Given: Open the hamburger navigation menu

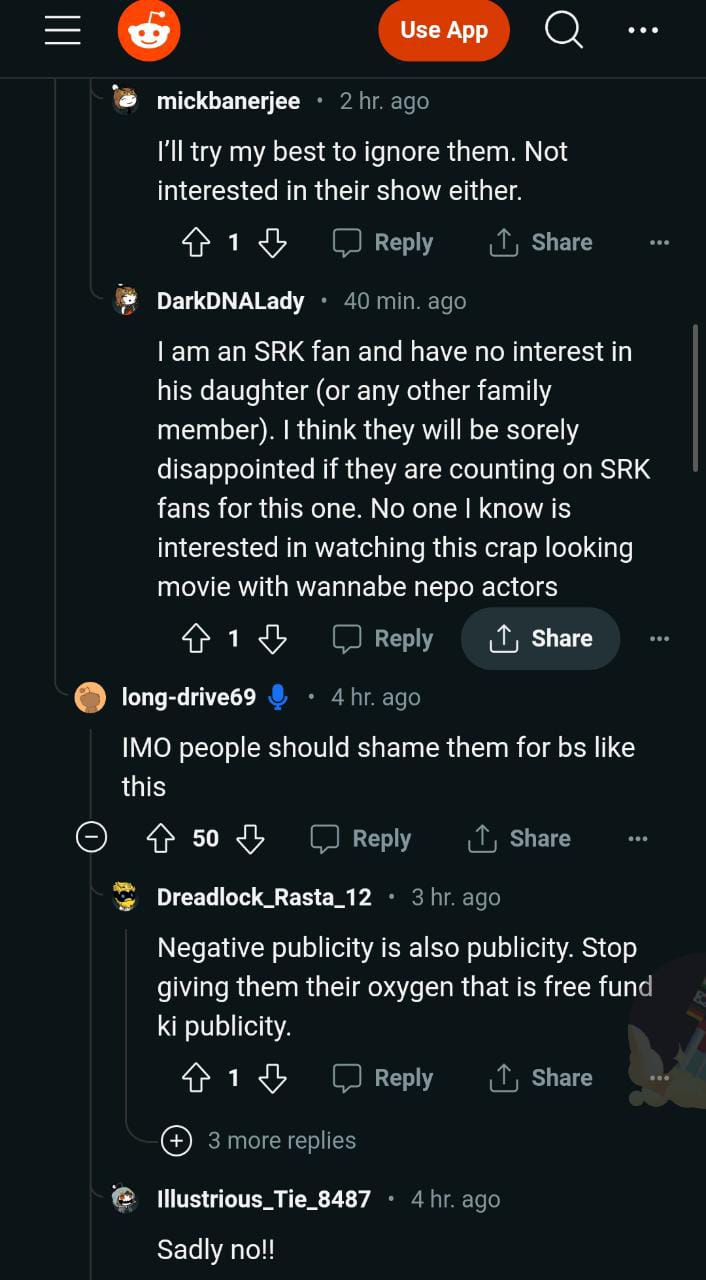Looking at the screenshot, I should [x=62, y=30].
